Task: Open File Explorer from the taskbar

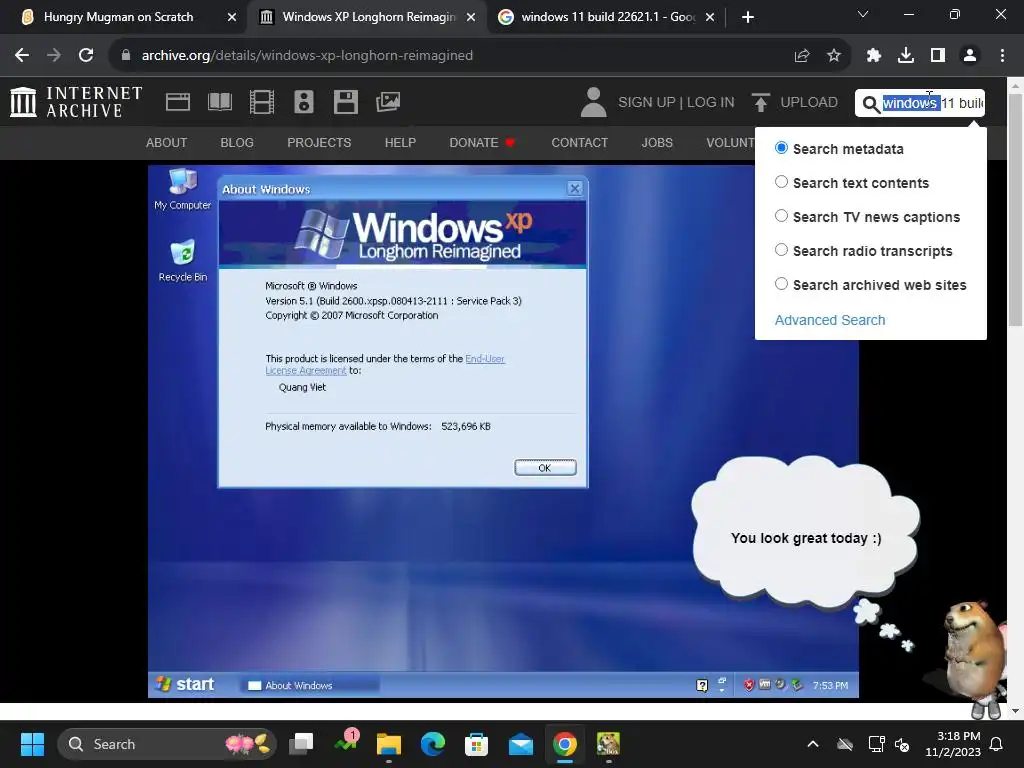Action: click(389, 744)
